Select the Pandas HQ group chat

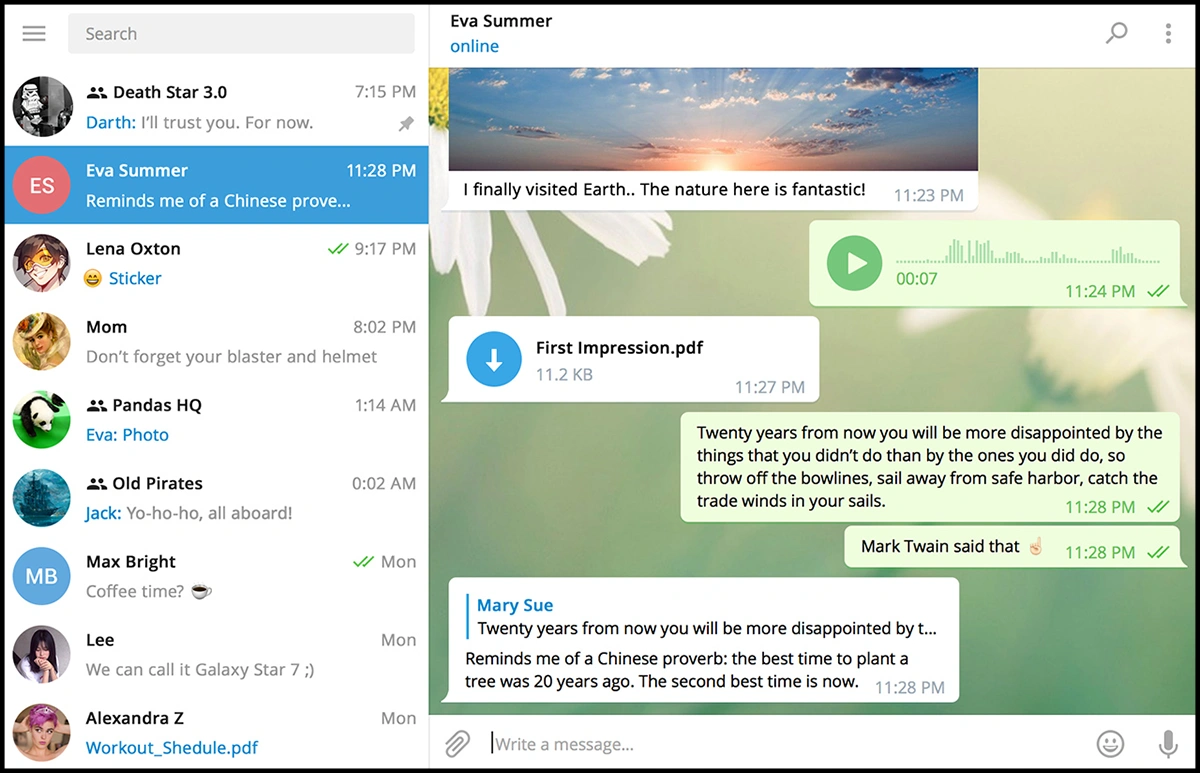216,420
